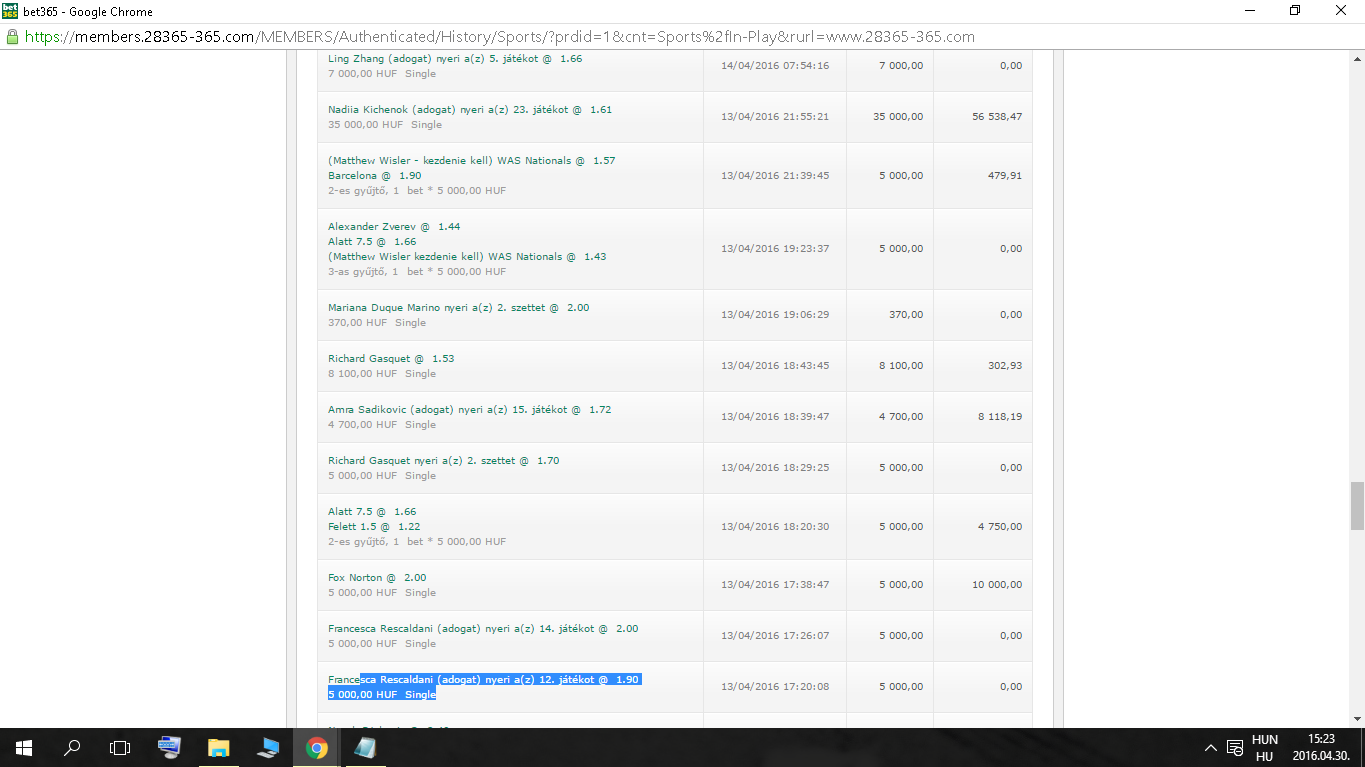The image size is (1365, 767).
Task: Show hidden system tray icons chevron
Action: click(1211, 747)
